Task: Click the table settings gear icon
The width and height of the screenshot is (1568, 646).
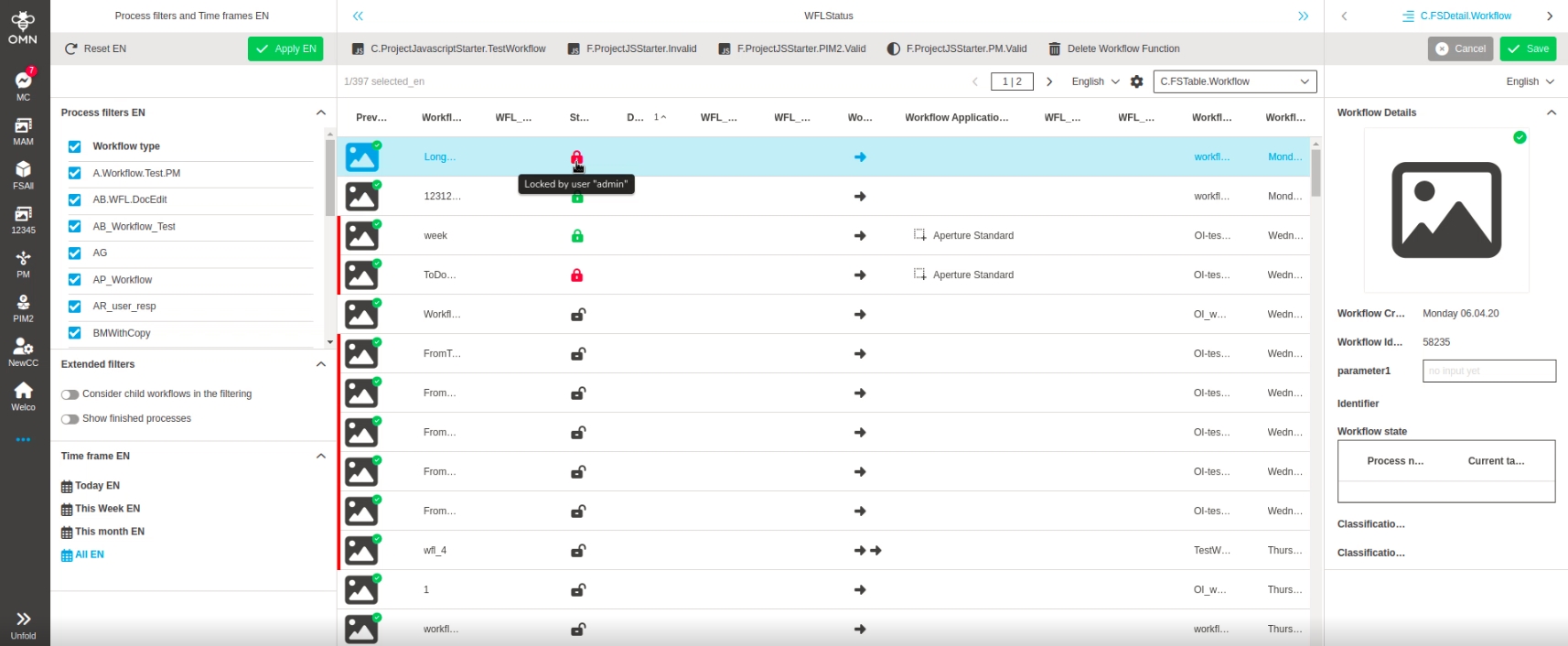Action: tap(1136, 81)
